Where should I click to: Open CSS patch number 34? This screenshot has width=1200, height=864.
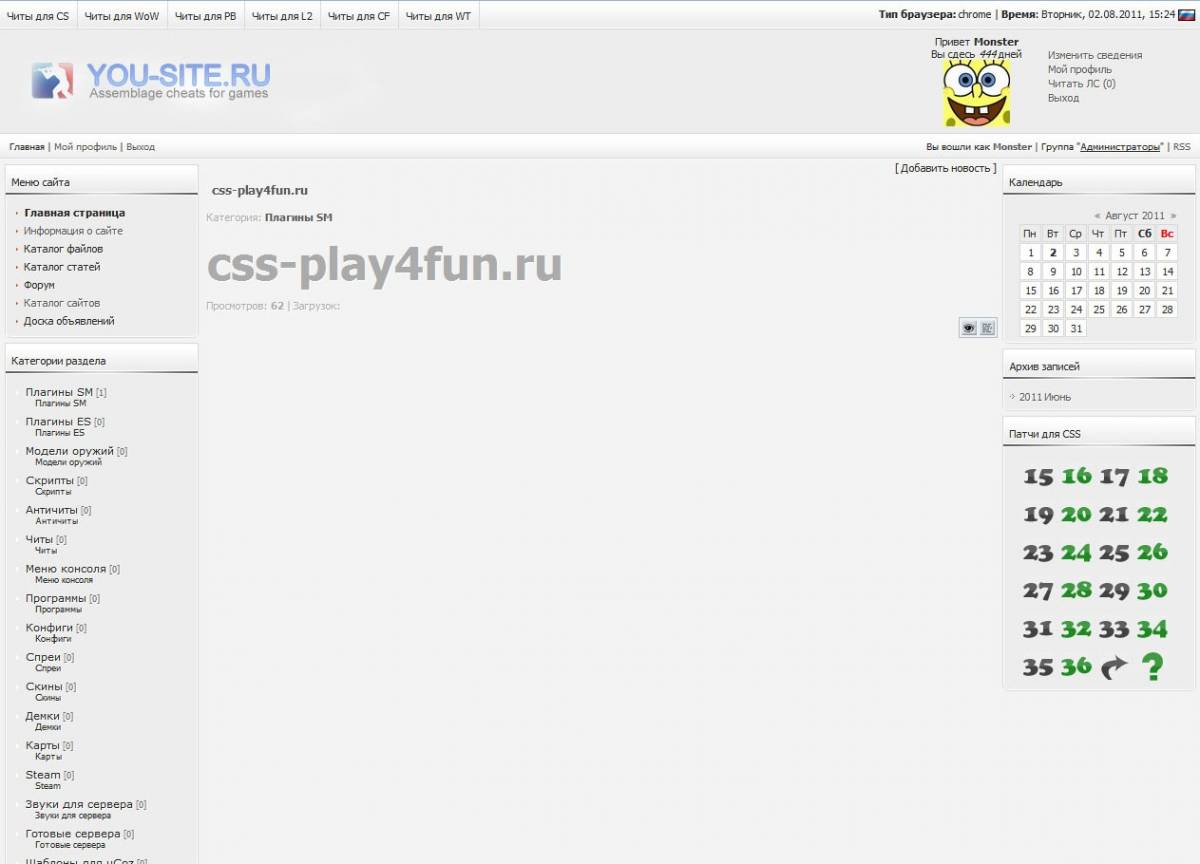pos(1152,628)
